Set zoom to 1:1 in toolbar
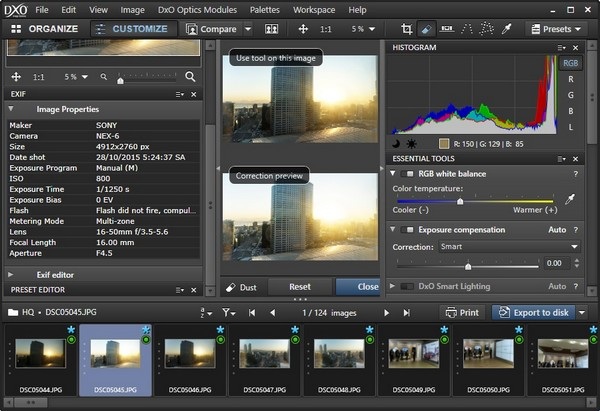The width and height of the screenshot is (600, 411). pos(326,29)
